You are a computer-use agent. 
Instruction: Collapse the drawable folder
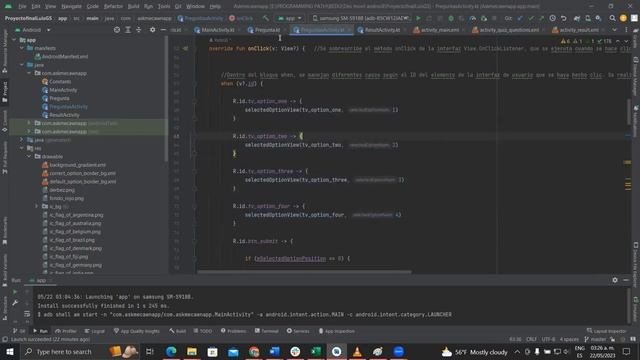[x=29, y=156]
